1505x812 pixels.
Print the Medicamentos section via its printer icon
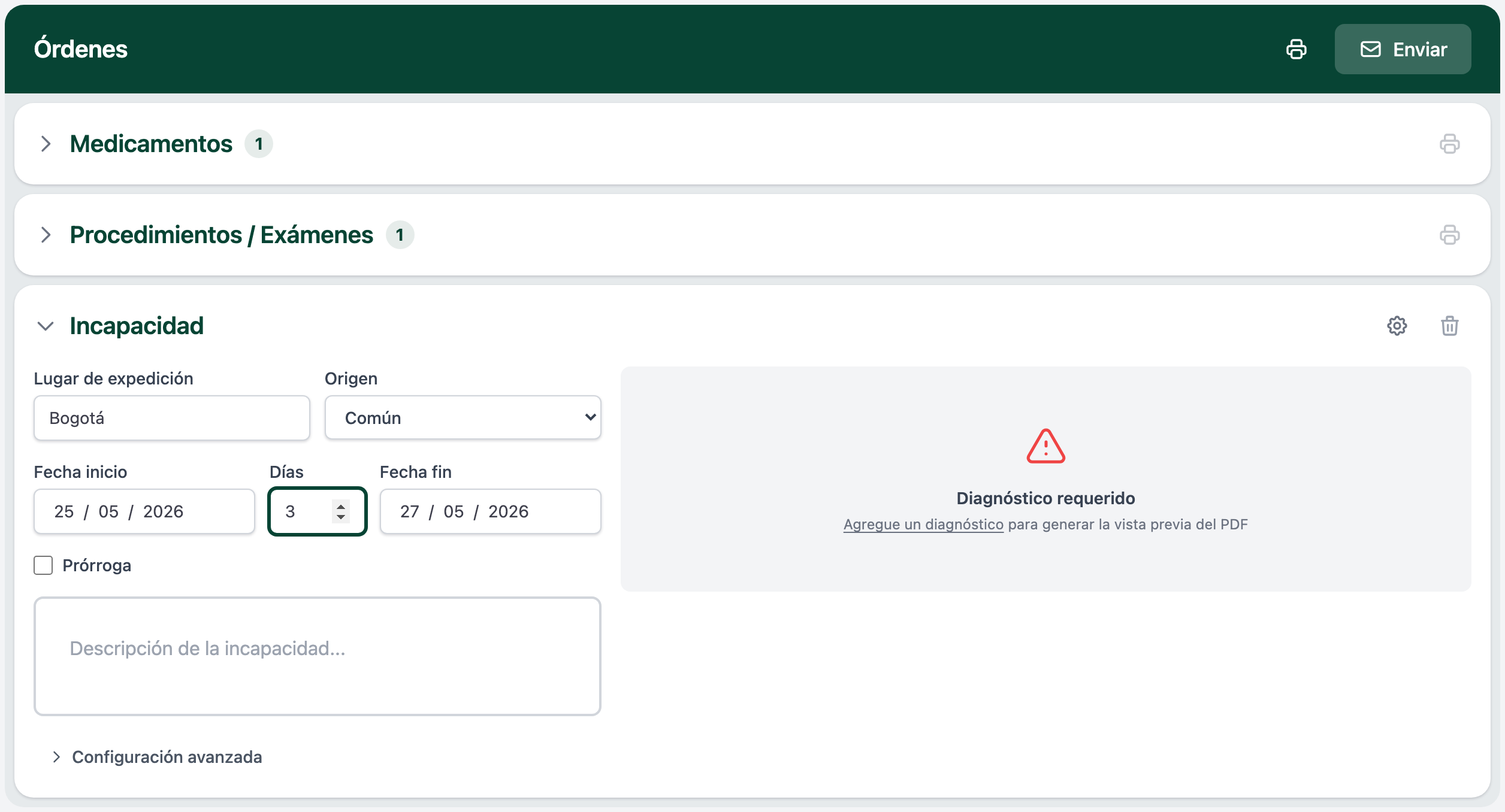1449,144
